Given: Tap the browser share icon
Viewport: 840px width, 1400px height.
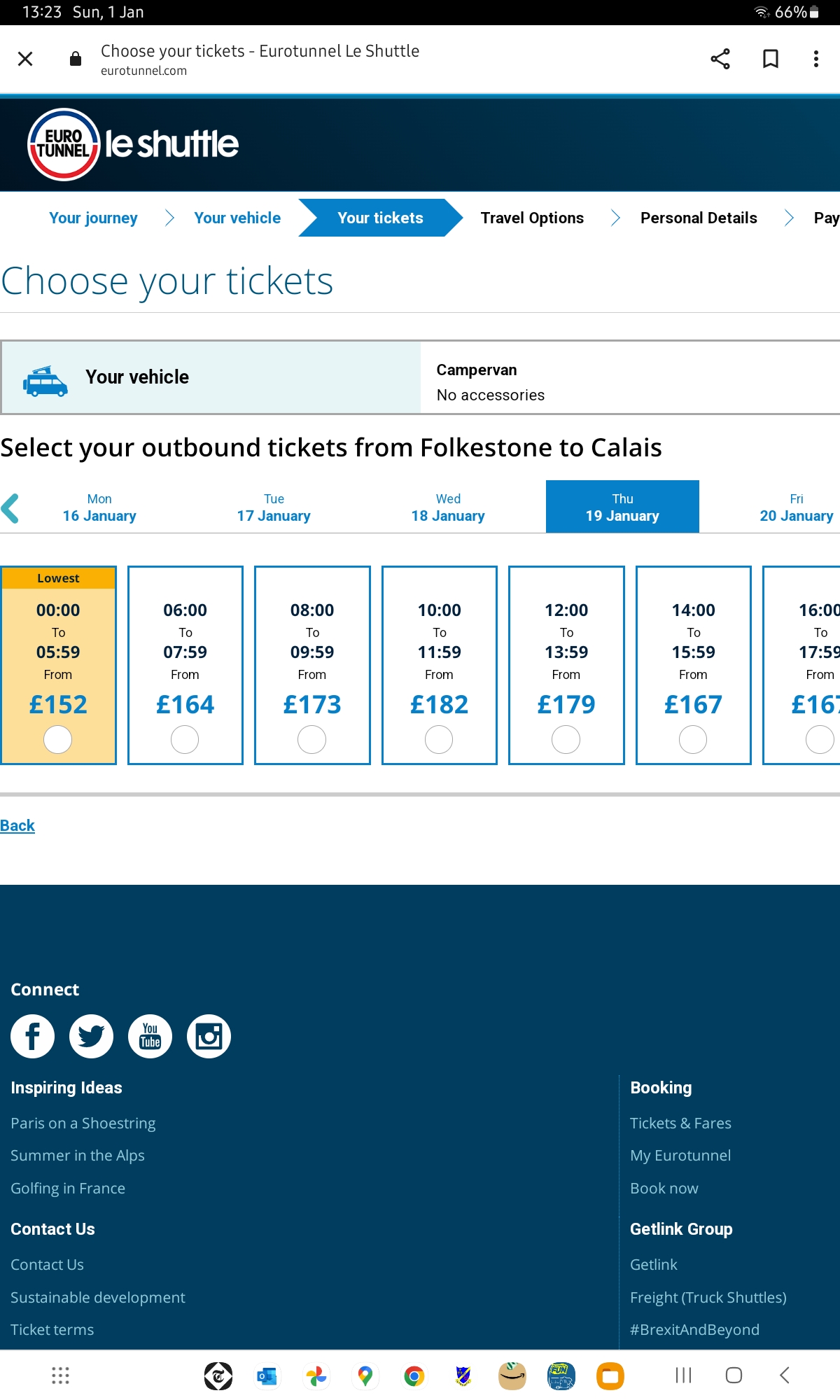Looking at the screenshot, I should click(720, 59).
